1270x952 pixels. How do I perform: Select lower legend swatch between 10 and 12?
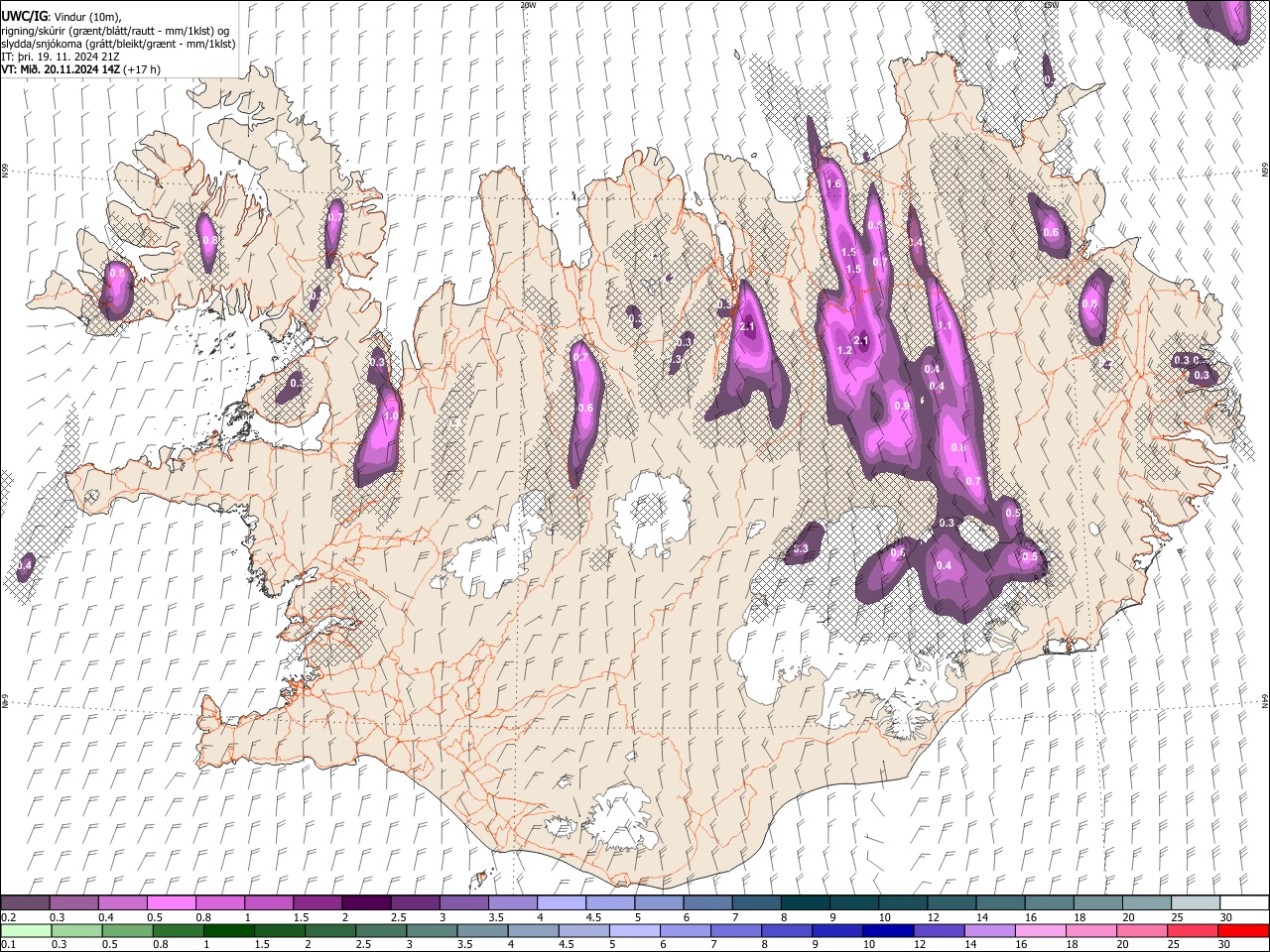(888, 930)
